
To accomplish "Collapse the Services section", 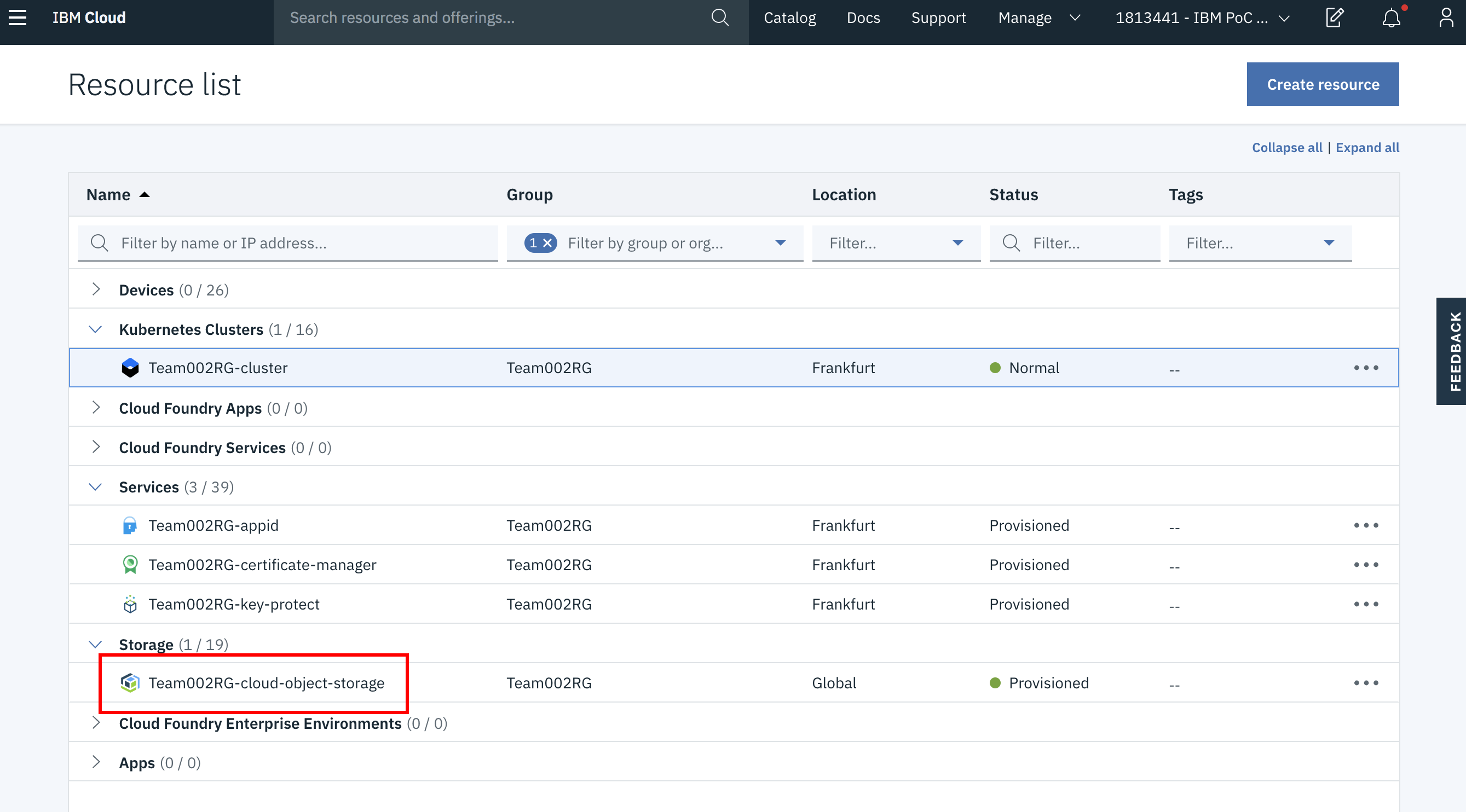I will (x=96, y=486).
